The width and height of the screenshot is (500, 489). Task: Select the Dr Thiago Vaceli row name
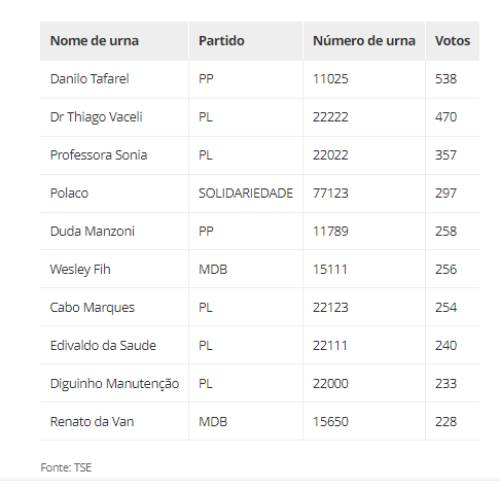96,117
